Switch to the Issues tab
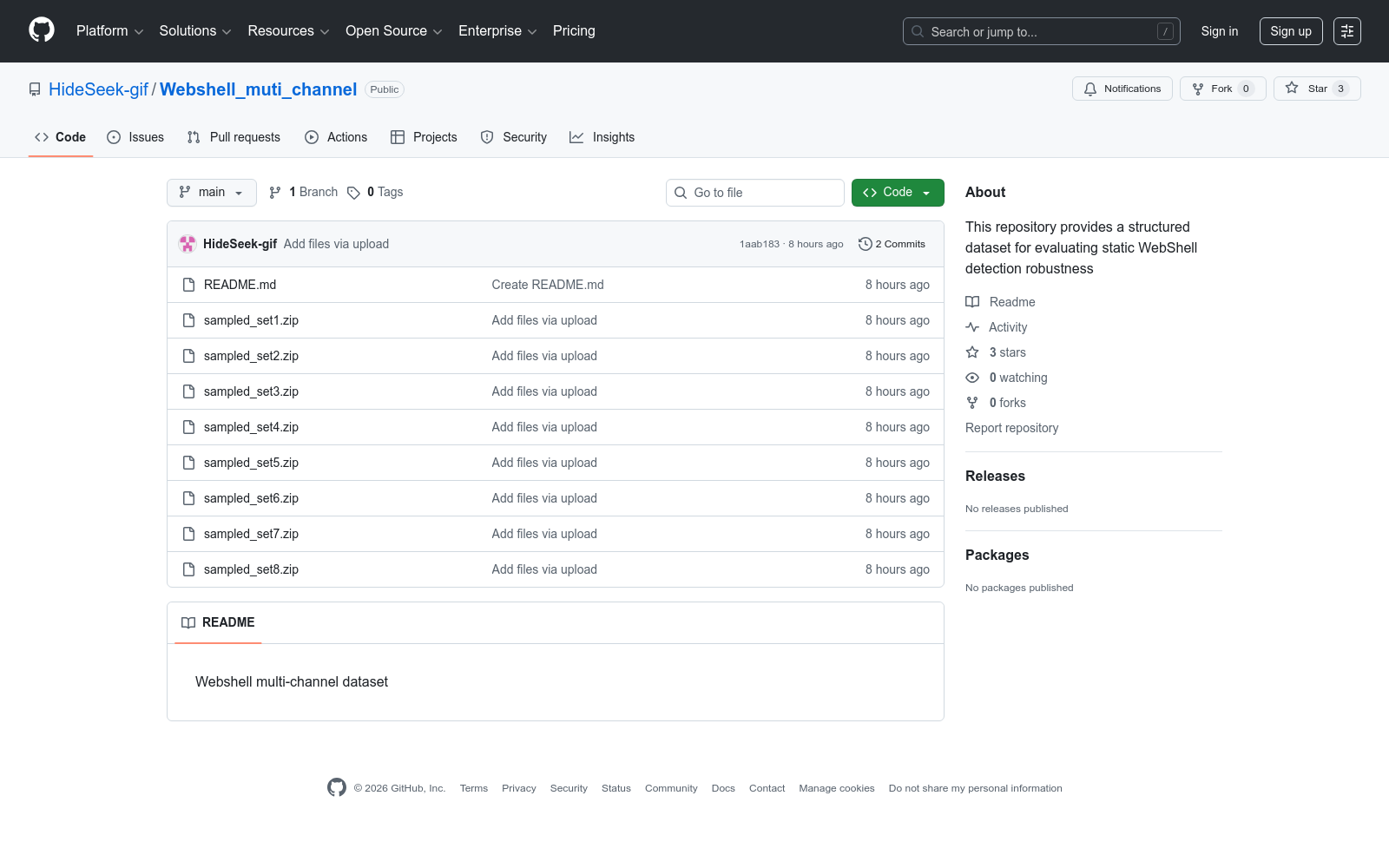Viewport: 1389px width, 868px height. pos(135,137)
